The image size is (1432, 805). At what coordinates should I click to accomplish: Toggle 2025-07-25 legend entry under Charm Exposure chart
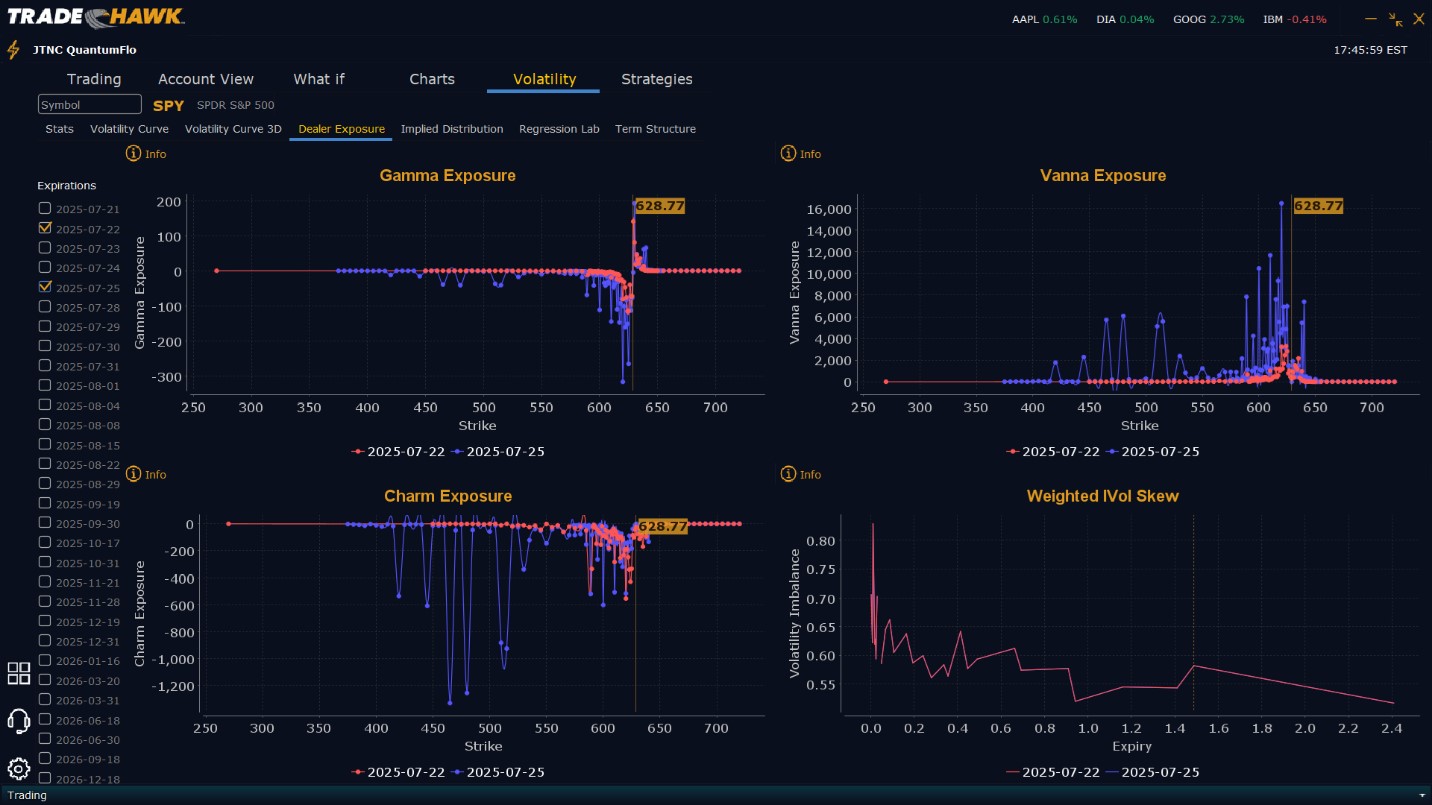497,772
